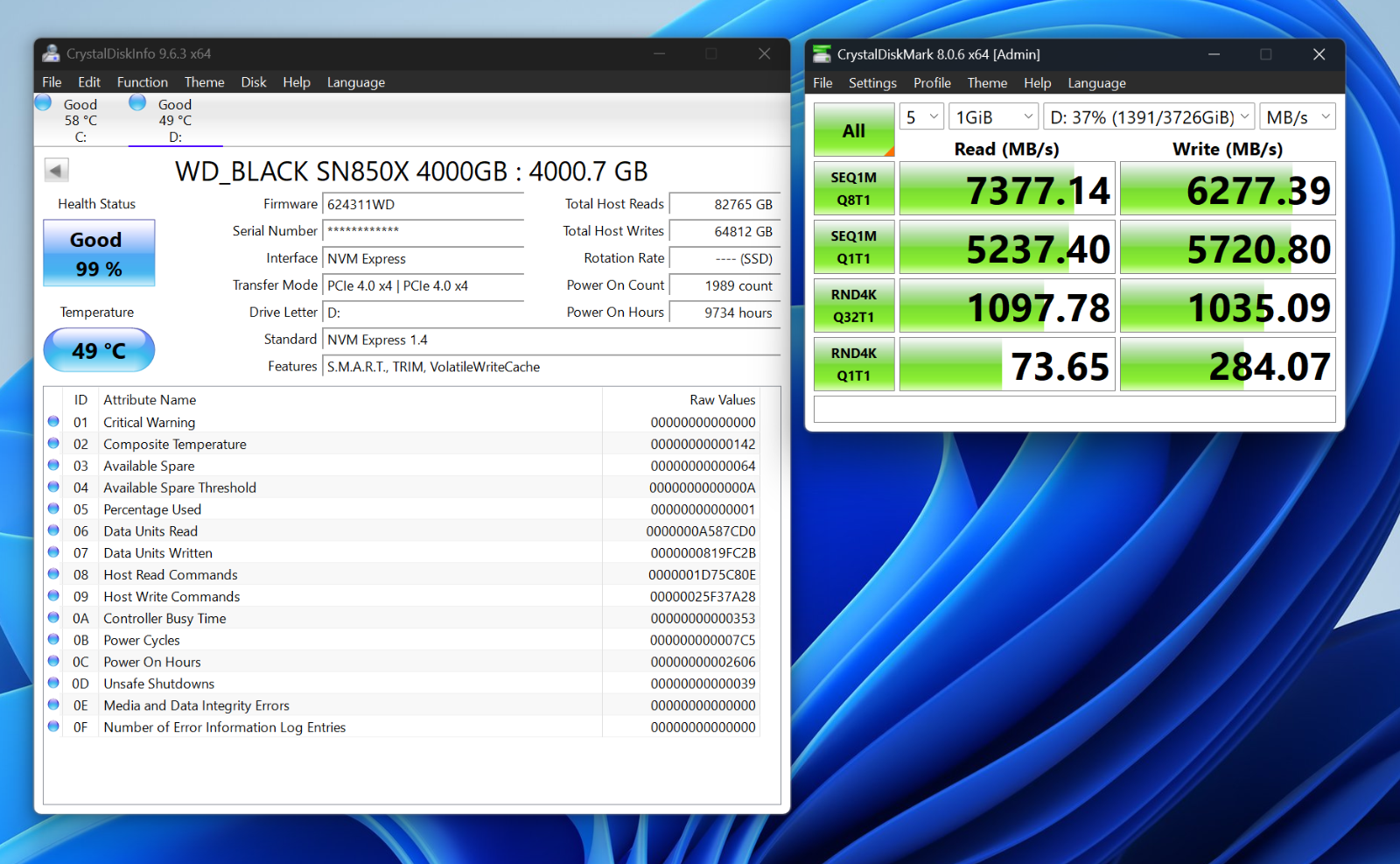
Task: Open the unit dropdown showing MB/s
Action: (1298, 116)
